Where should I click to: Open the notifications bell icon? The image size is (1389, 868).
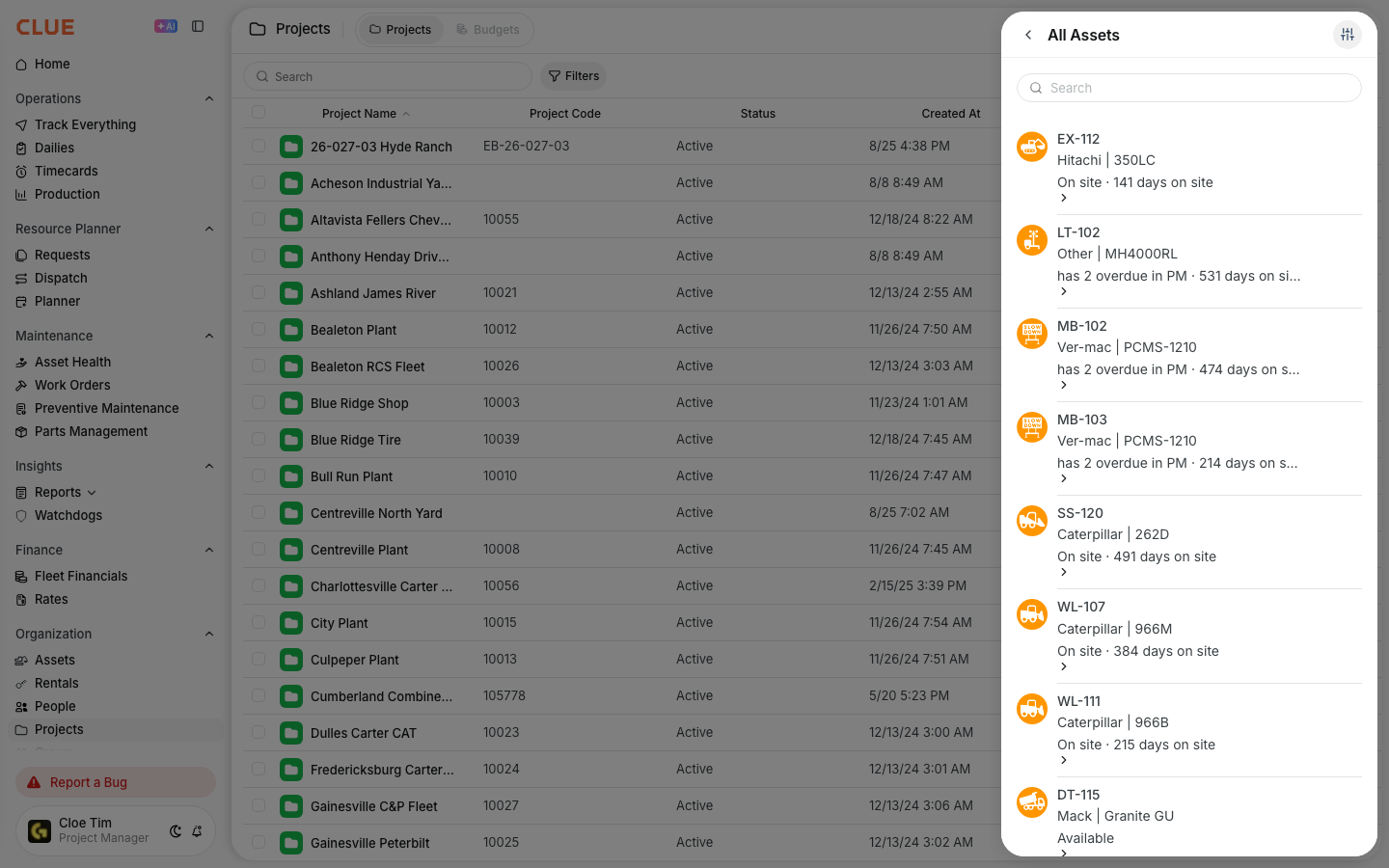coord(197,831)
